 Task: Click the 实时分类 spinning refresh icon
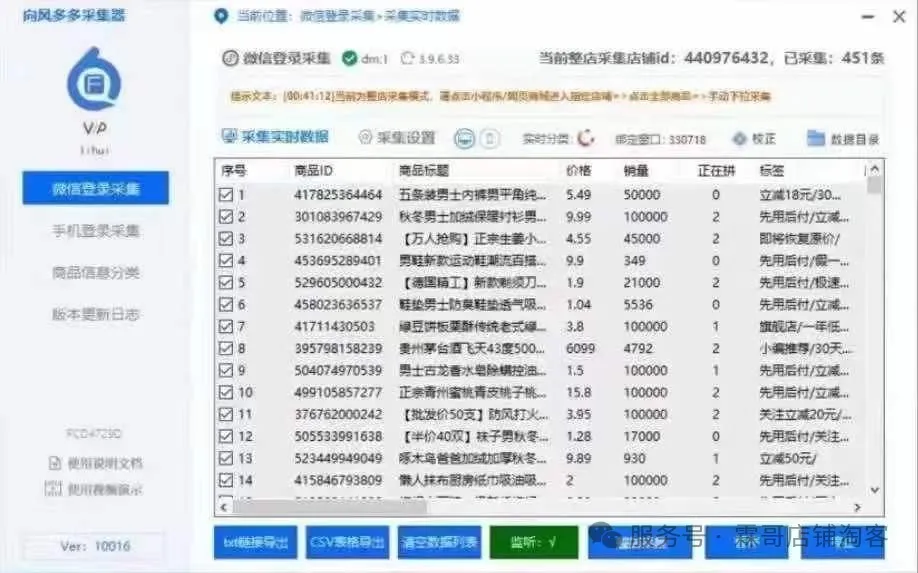tap(586, 139)
